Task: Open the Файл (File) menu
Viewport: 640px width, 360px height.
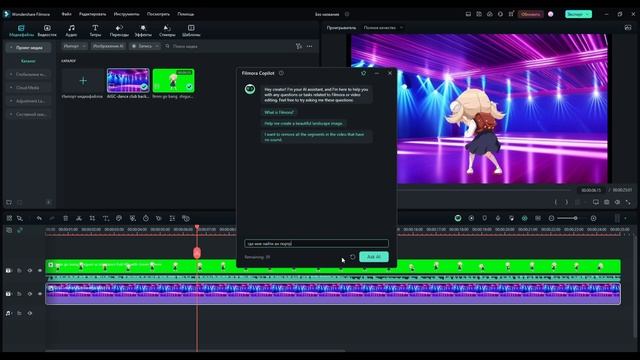Action: pyautogui.click(x=66, y=14)
